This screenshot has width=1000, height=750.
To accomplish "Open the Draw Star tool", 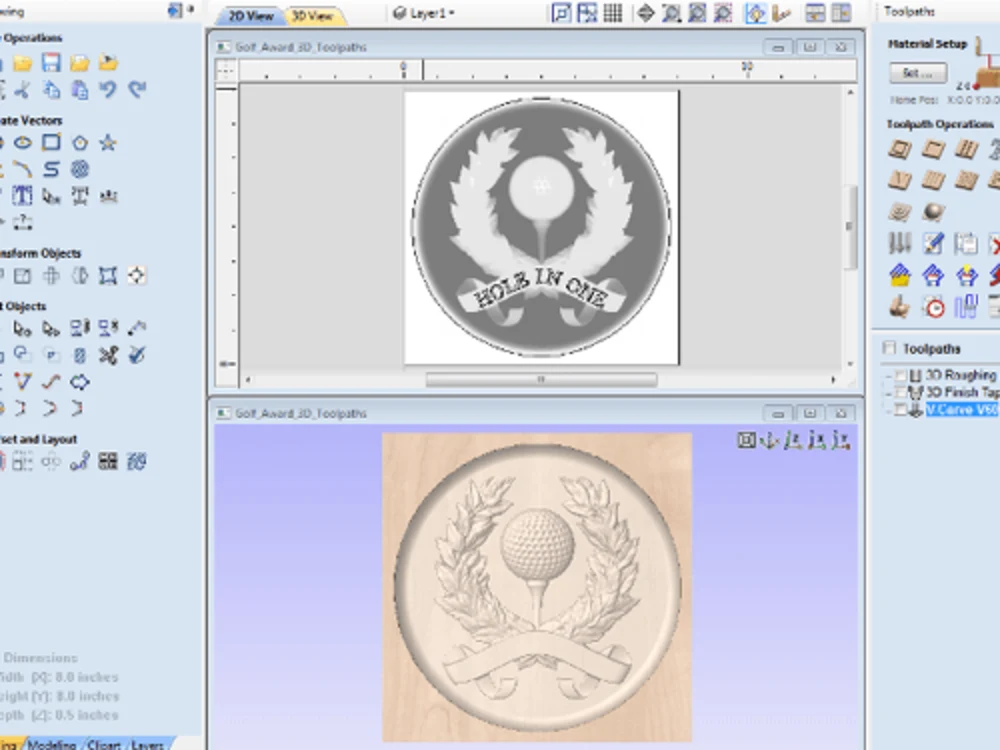I will coord(106,142).
